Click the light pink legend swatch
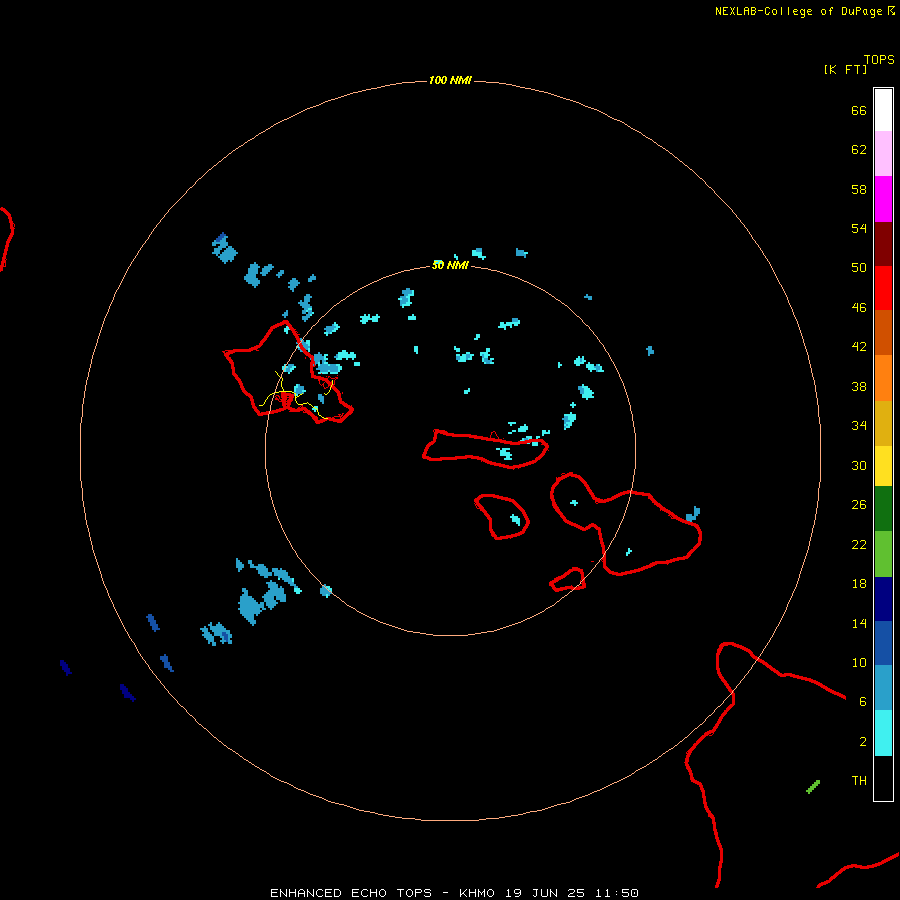 pos(883,153)
